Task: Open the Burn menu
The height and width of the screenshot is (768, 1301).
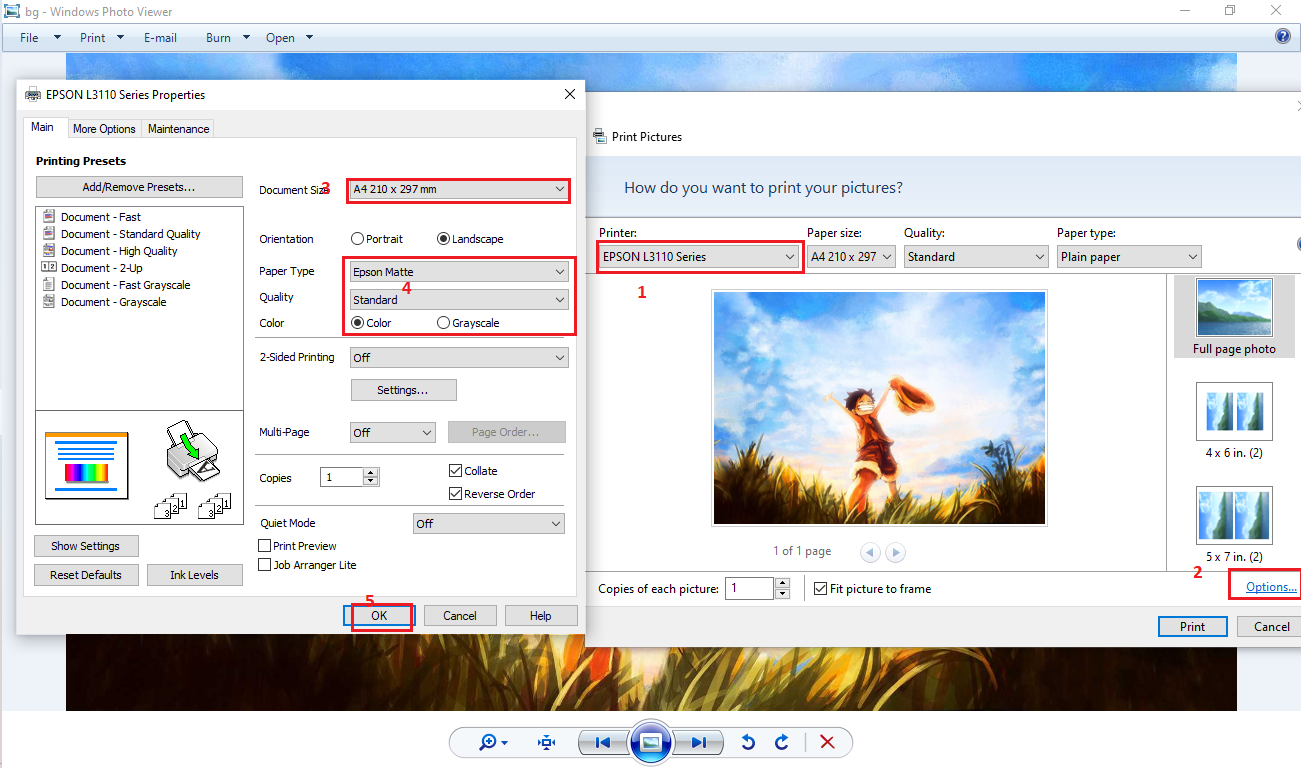Action: [227, 38]
